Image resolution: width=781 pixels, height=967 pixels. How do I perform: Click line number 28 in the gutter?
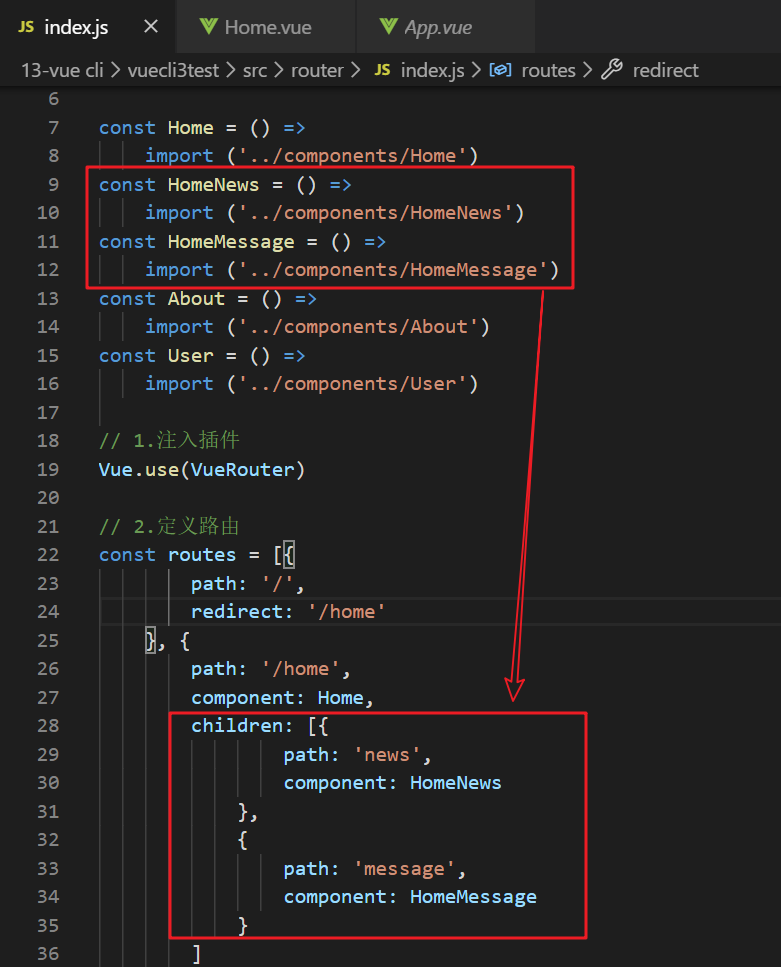(x=48, y=726)
